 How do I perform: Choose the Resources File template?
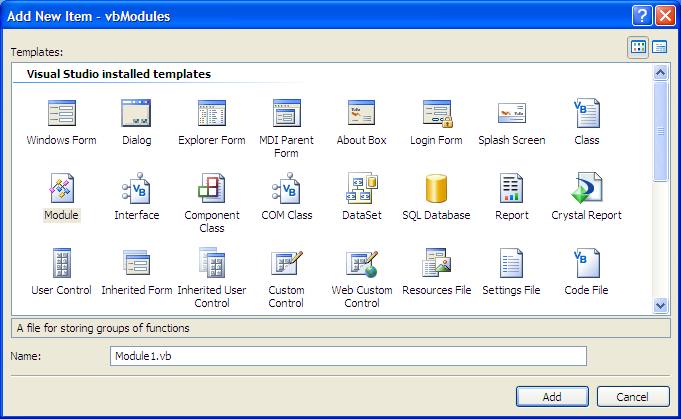tap(436, 264)
